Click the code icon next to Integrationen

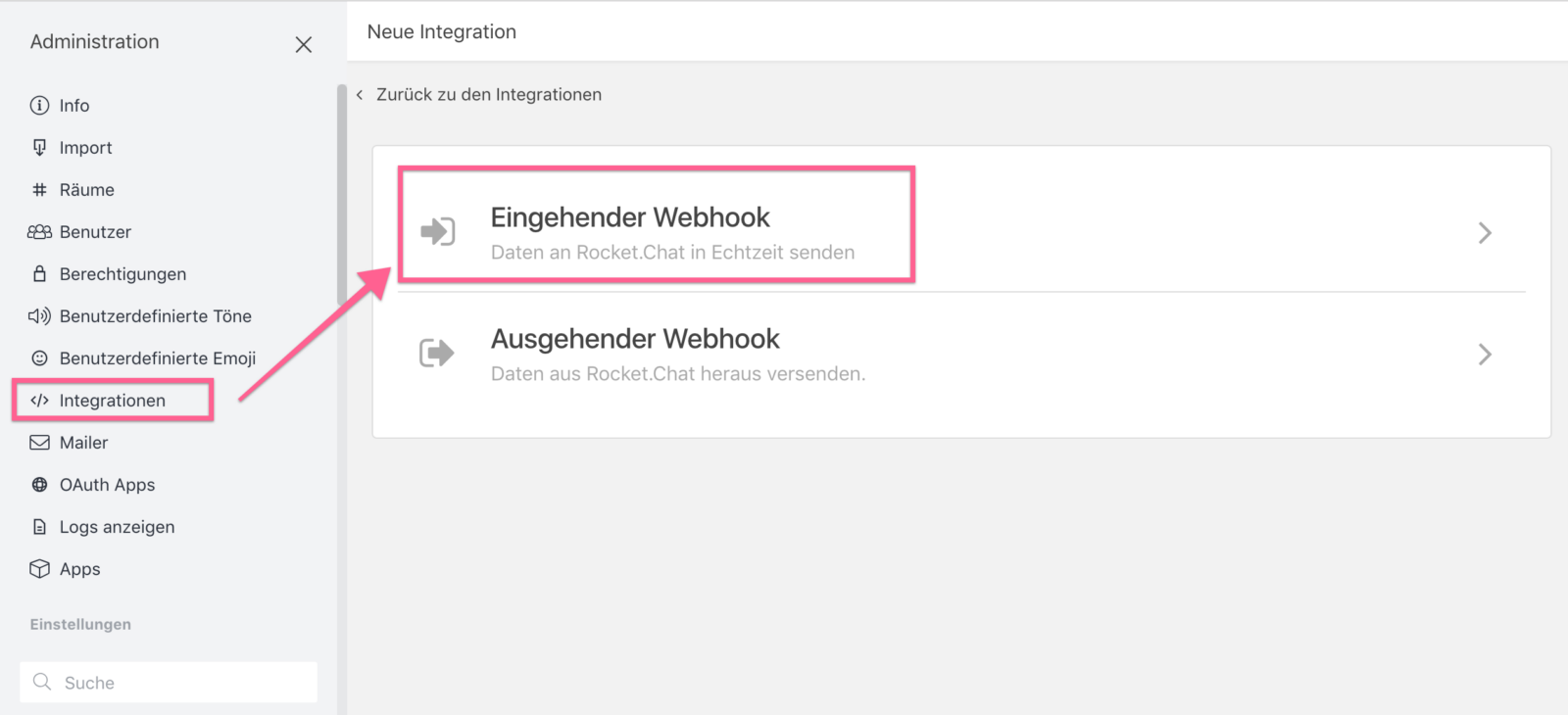pos(39,400)
